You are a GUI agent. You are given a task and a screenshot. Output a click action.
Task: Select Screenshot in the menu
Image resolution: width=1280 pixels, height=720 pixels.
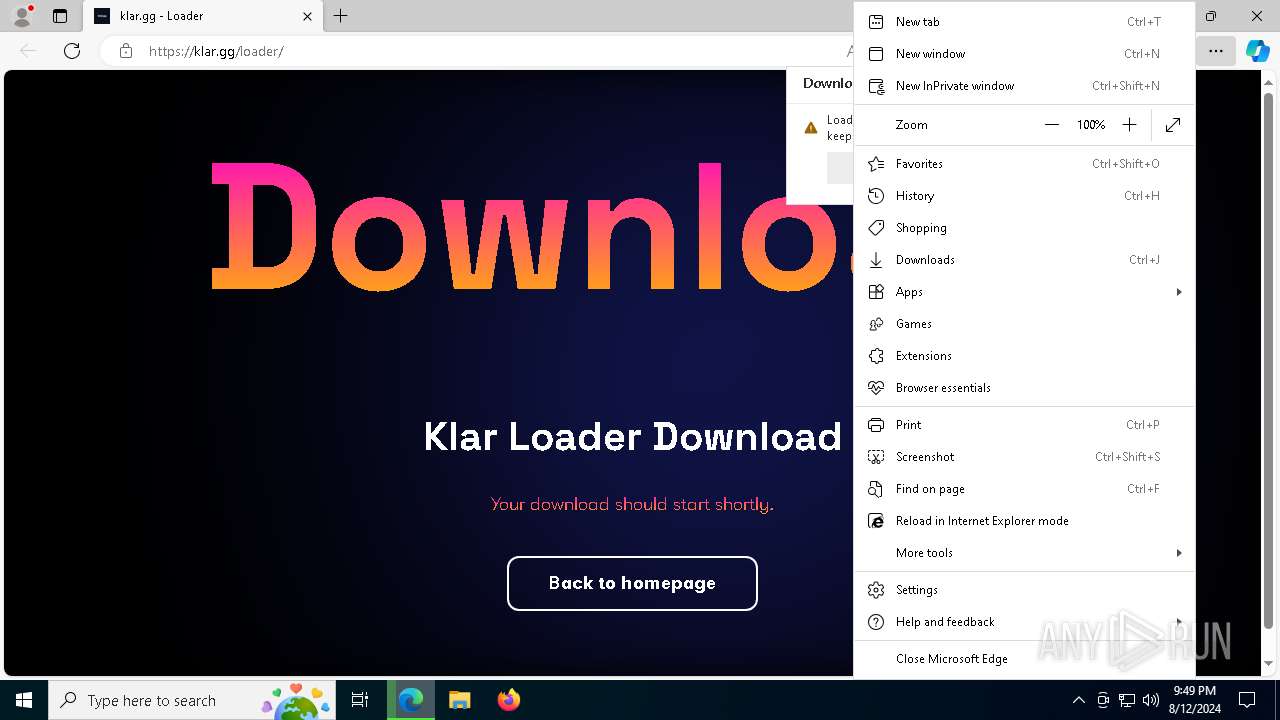point(1025,457)
